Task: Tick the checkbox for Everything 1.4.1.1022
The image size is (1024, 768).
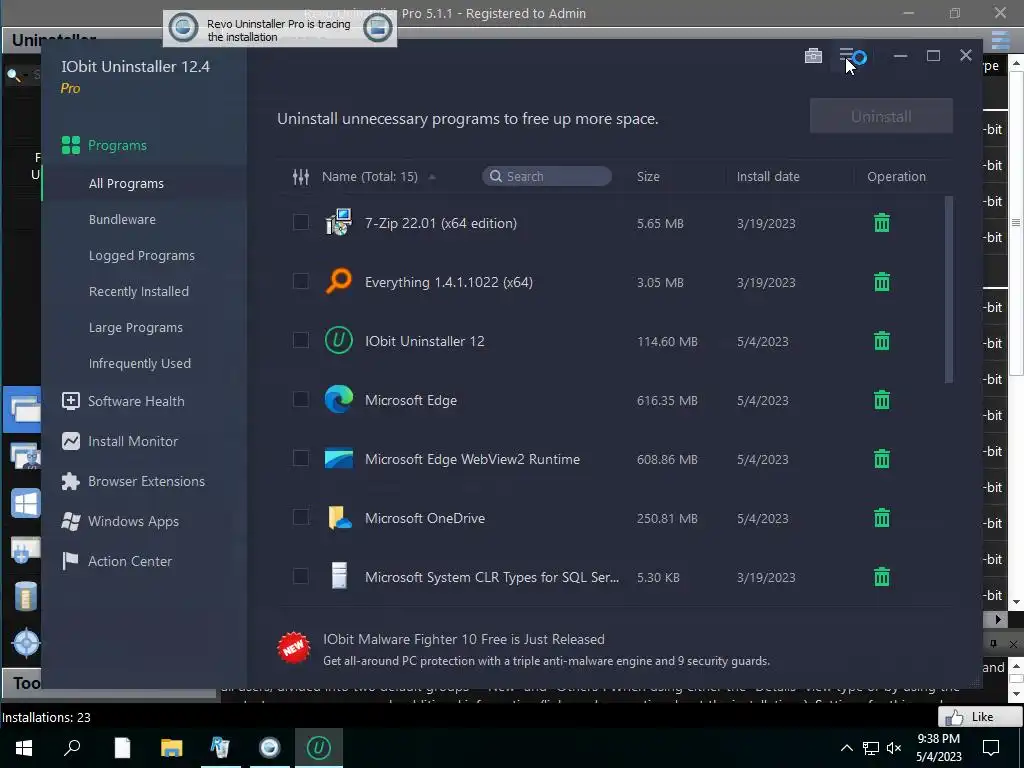Action: coord(300,281)
